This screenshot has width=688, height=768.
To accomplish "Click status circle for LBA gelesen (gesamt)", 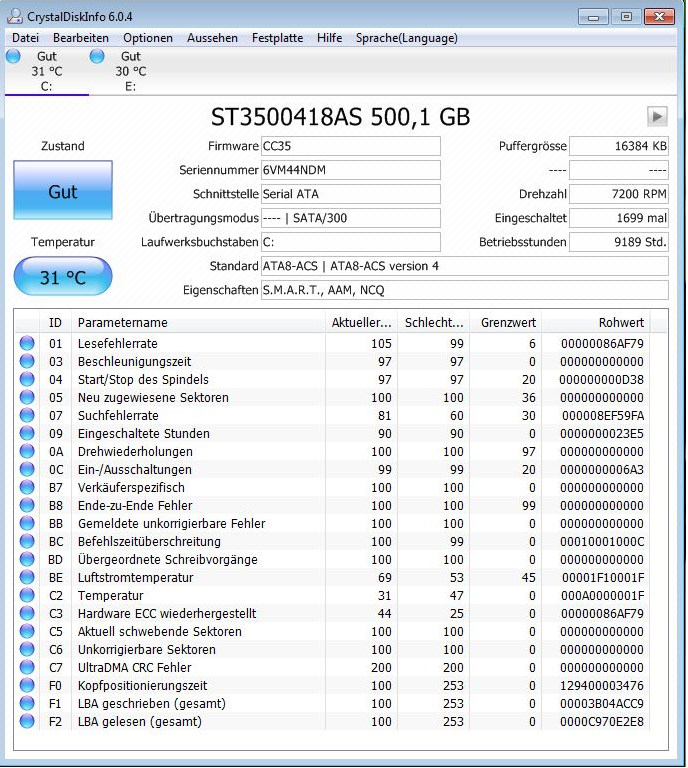I will click(27, 721).
